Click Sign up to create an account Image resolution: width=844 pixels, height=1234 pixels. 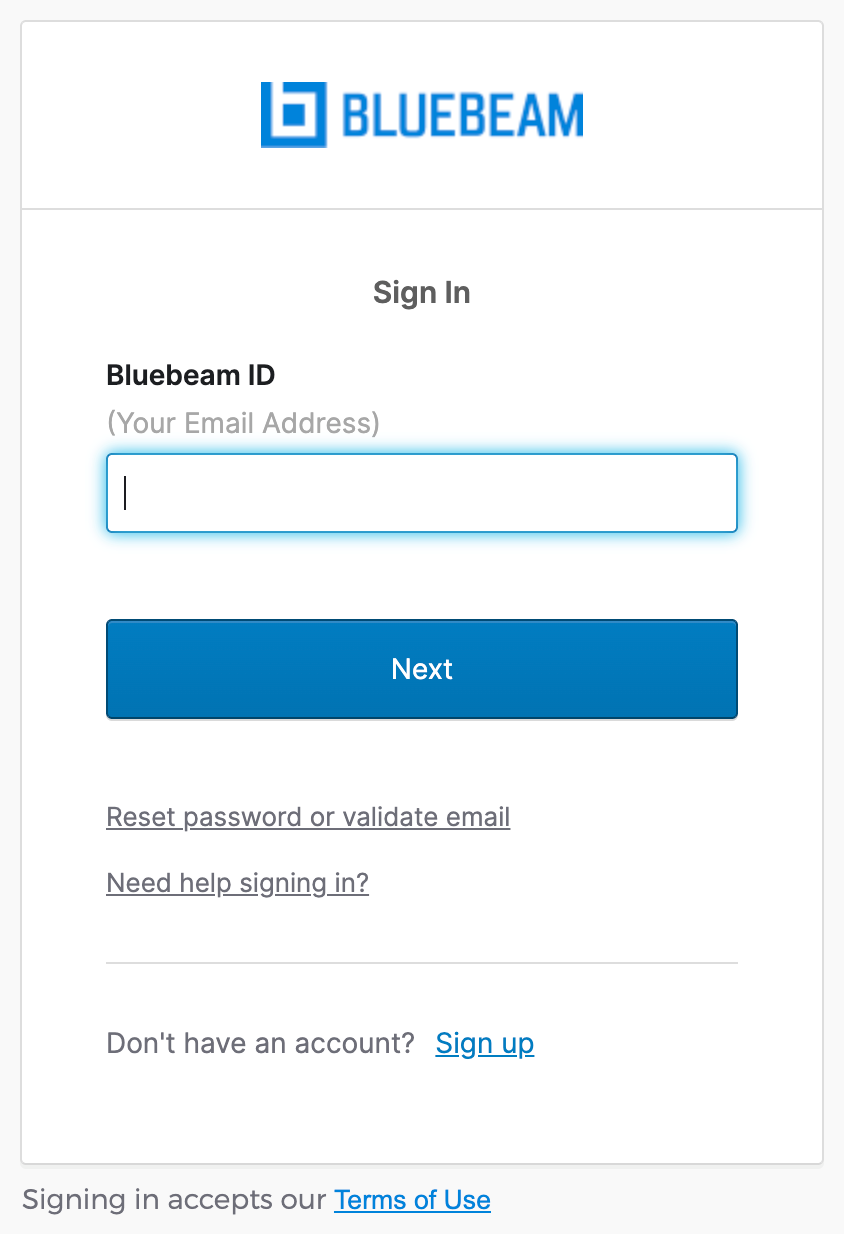(484, 1042)
